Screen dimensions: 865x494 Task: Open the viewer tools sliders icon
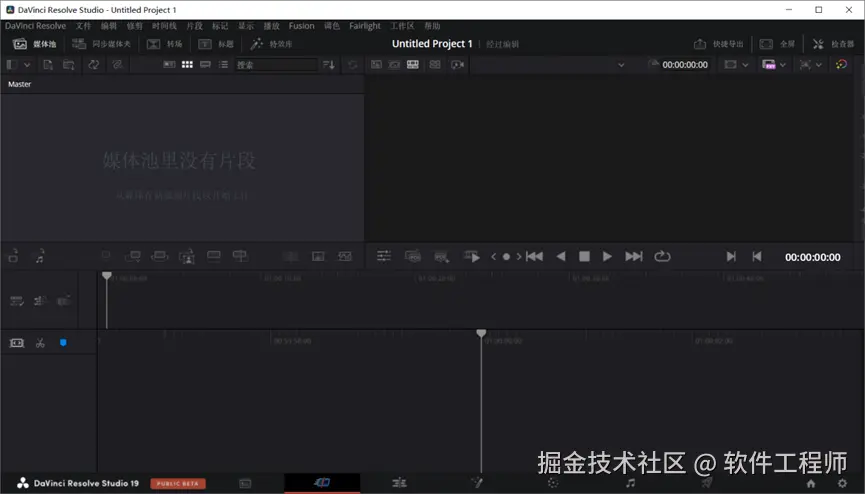(x=384, y=256)
